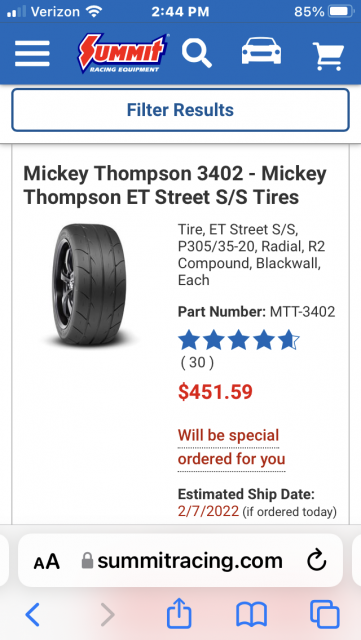Tap the (30) review count
This screenshot has width=361, height=640.
[x=197, y=362]
